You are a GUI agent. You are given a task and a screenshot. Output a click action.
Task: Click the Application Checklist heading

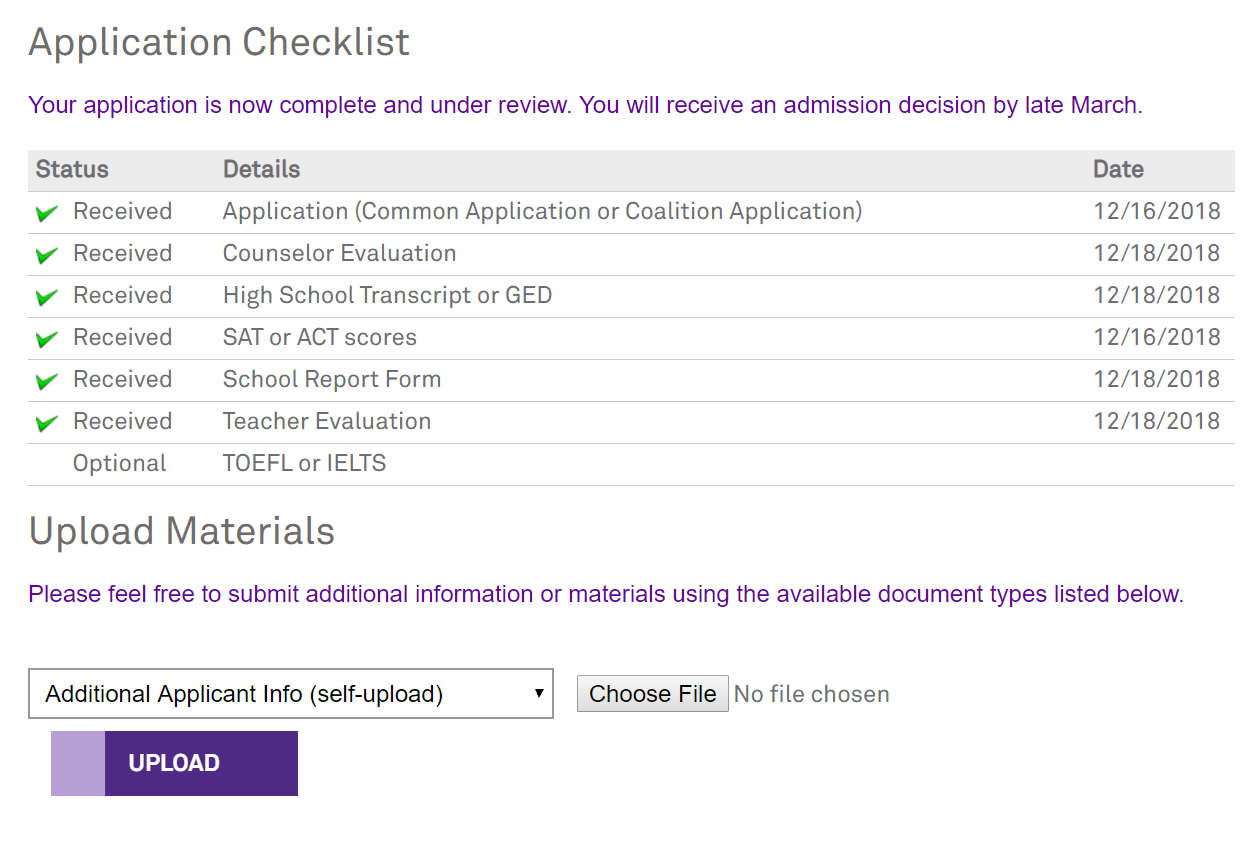pos(219,42)
